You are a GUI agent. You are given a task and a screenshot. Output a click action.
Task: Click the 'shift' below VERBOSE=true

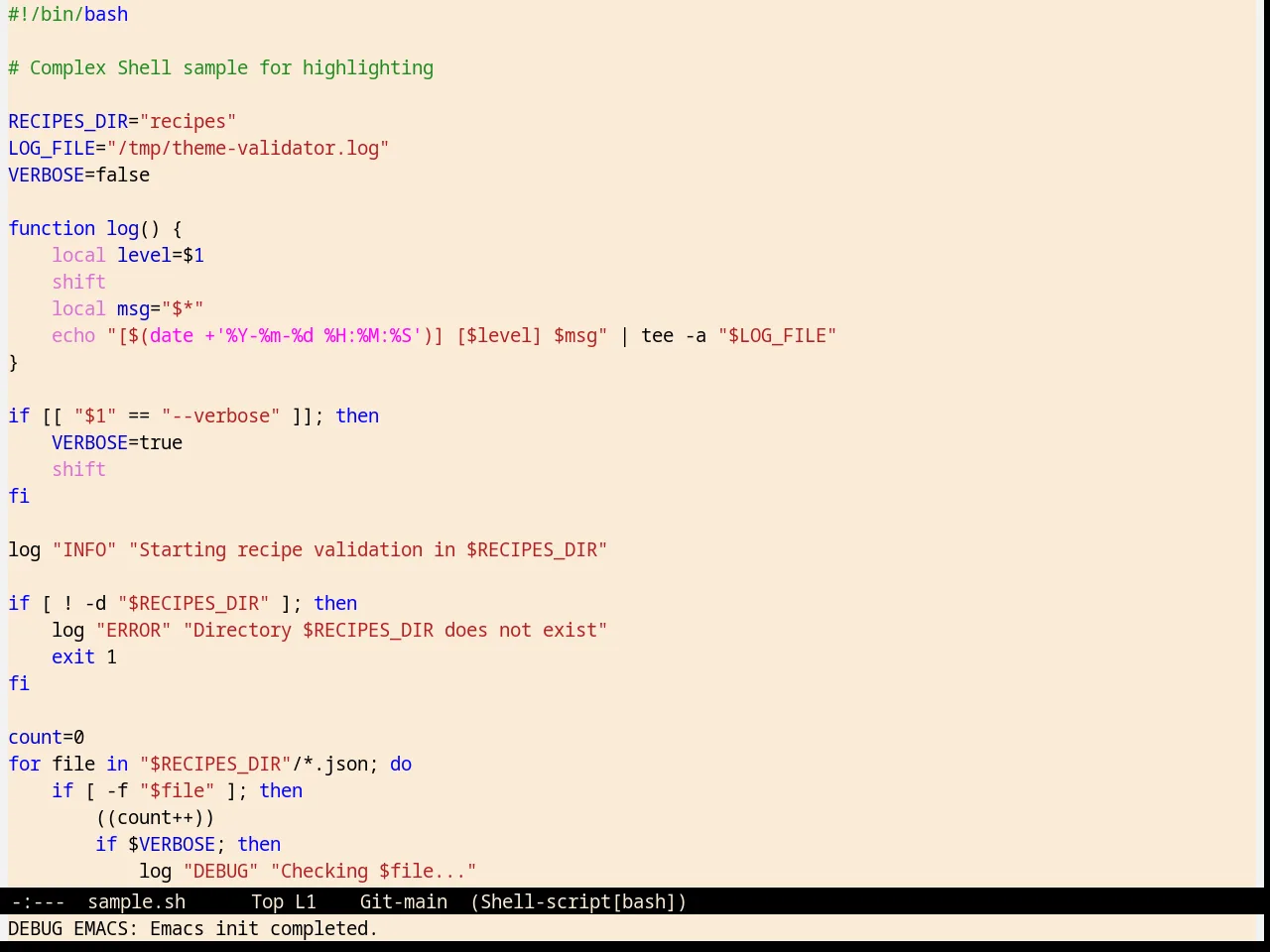[x=78, y=470]
